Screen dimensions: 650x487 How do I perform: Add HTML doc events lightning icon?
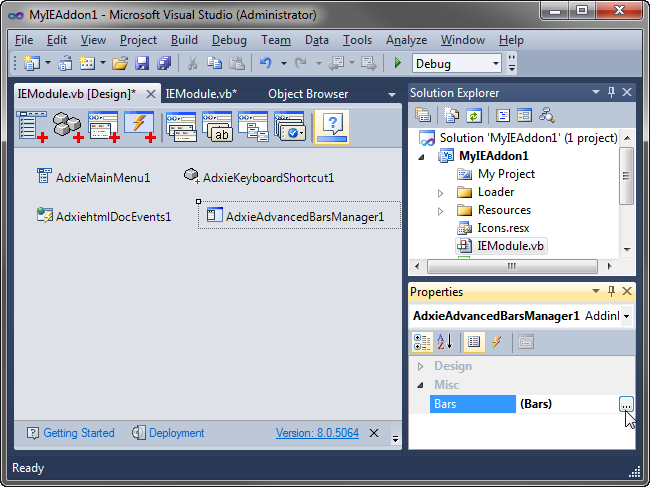140,127
